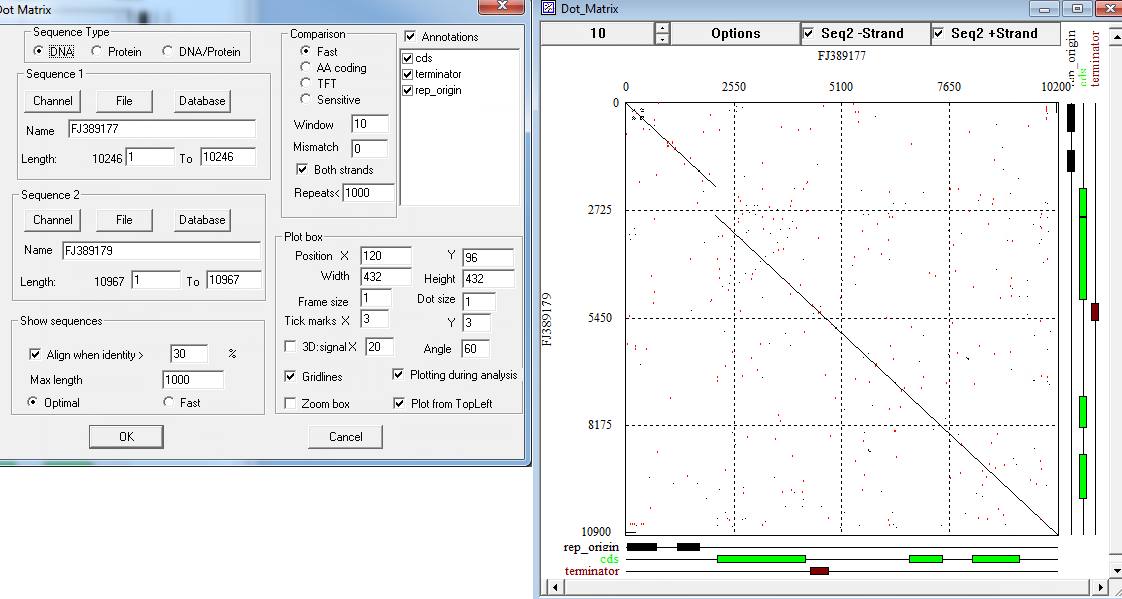Click the Window size field
This screenshot has width=1122, height=599.
pyautogui.click(x=369, y=124)
